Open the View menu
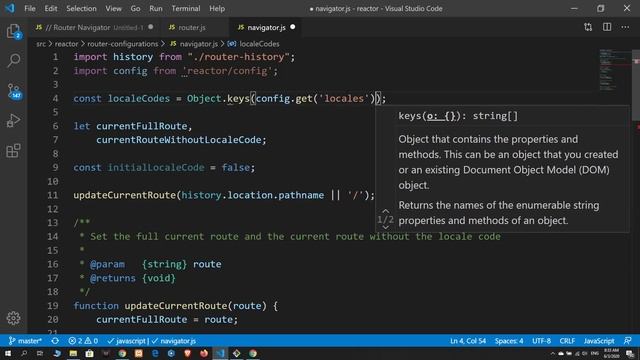Image resolution: width=640 pixels, height=360 pixels. 113,8
